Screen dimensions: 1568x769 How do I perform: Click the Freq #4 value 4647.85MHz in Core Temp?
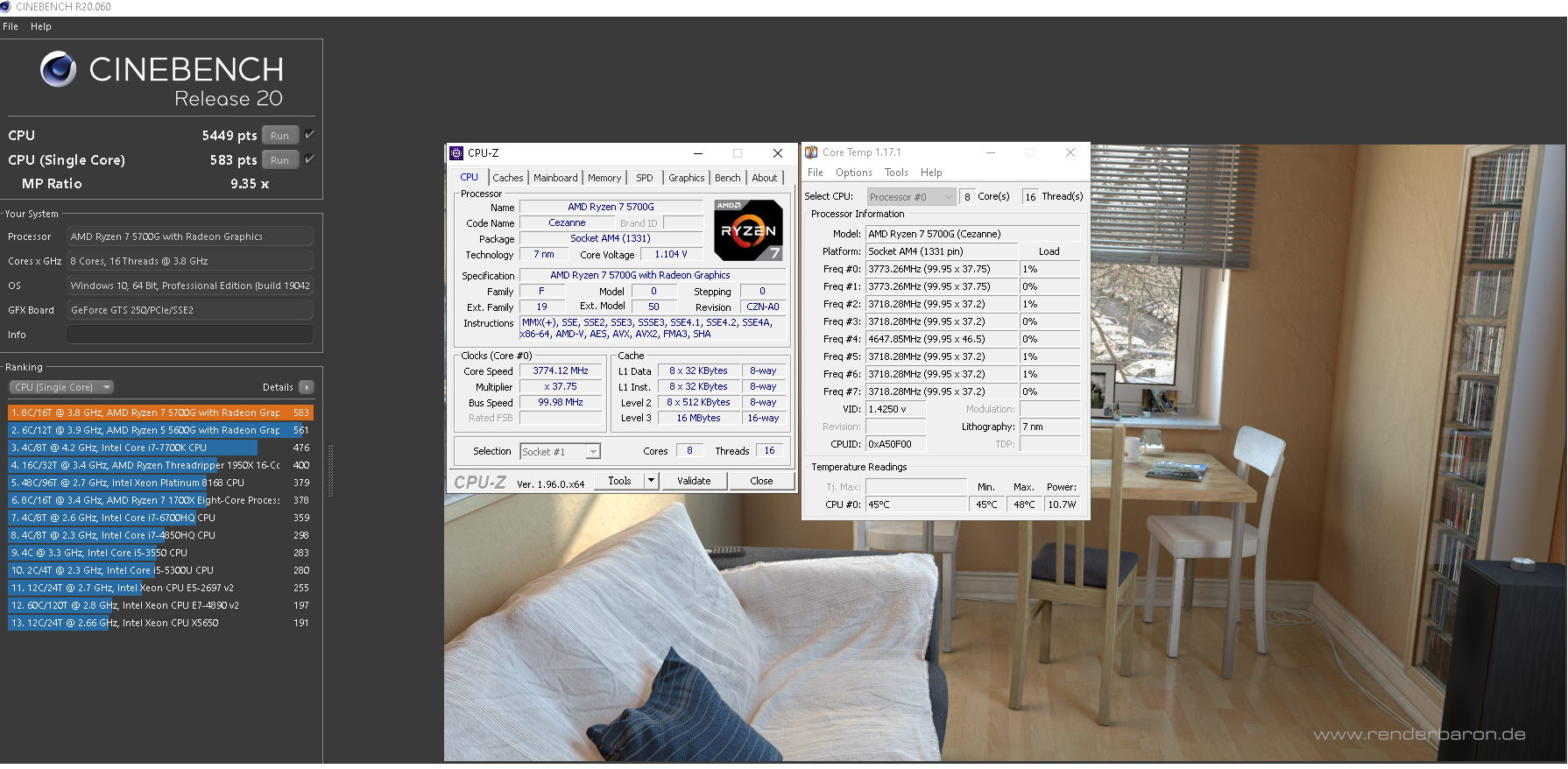point(942,339)
